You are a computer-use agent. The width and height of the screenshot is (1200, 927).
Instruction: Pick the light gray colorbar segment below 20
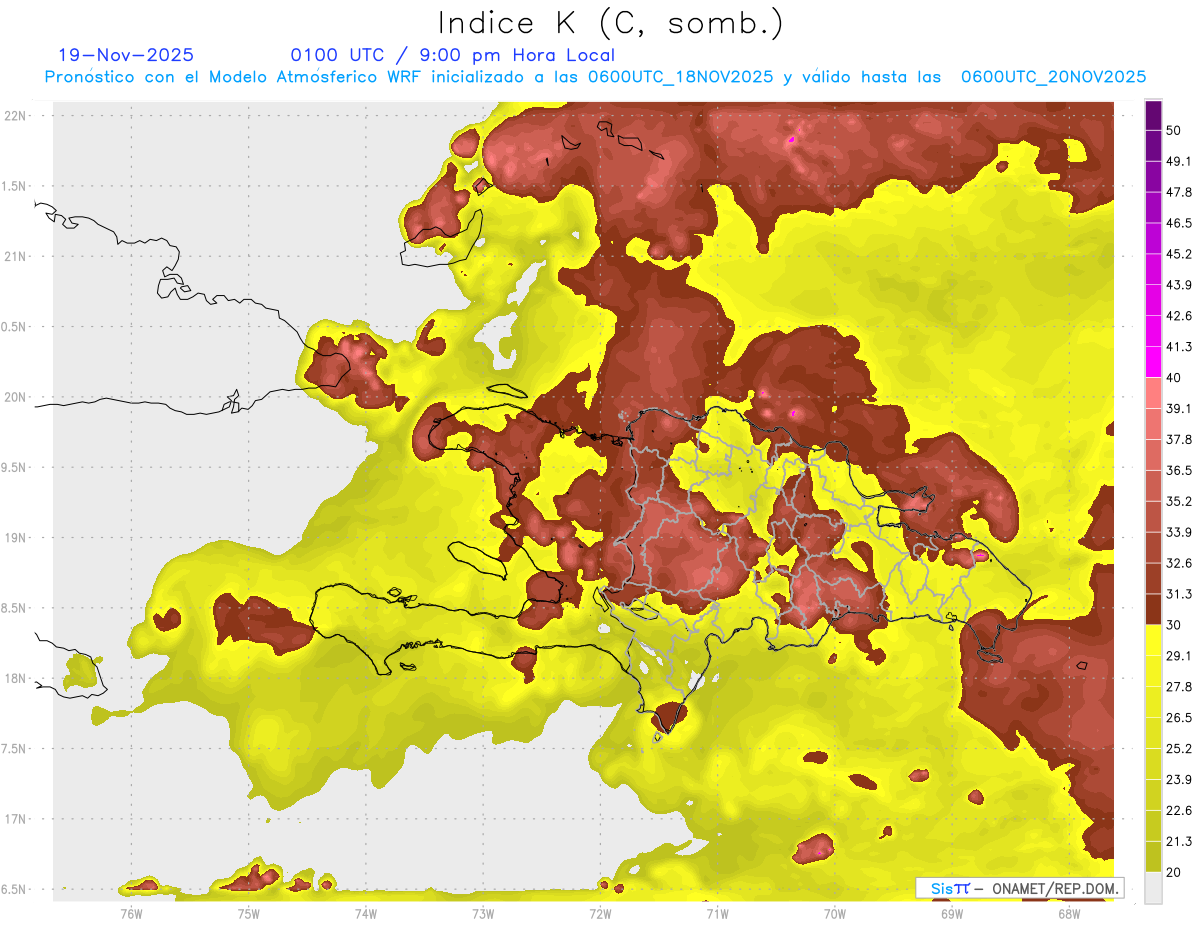[x=1153, y=888]
